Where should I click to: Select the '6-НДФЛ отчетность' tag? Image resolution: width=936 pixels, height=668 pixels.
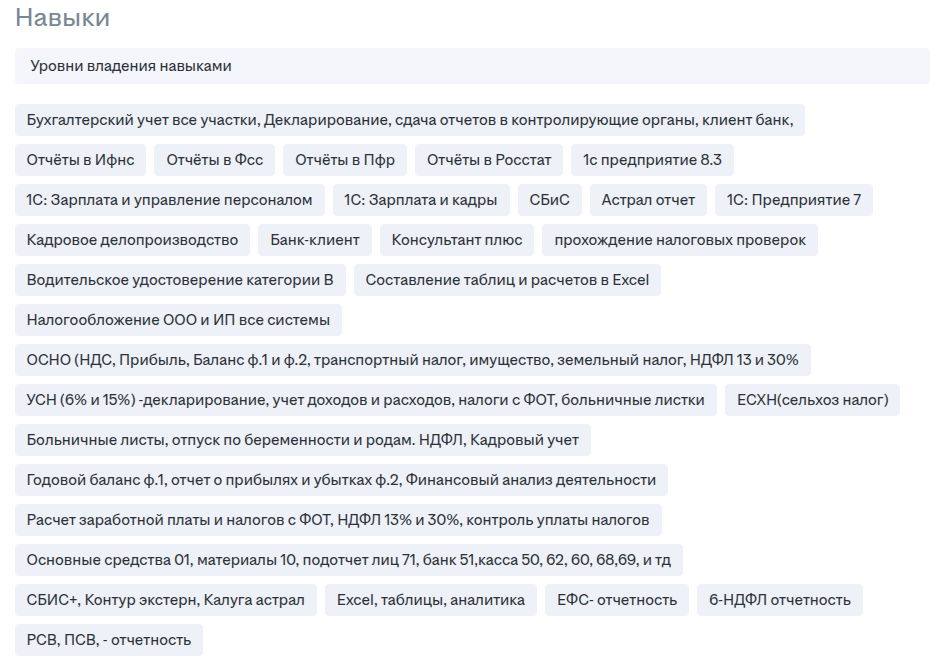click(x=780, y=600)
